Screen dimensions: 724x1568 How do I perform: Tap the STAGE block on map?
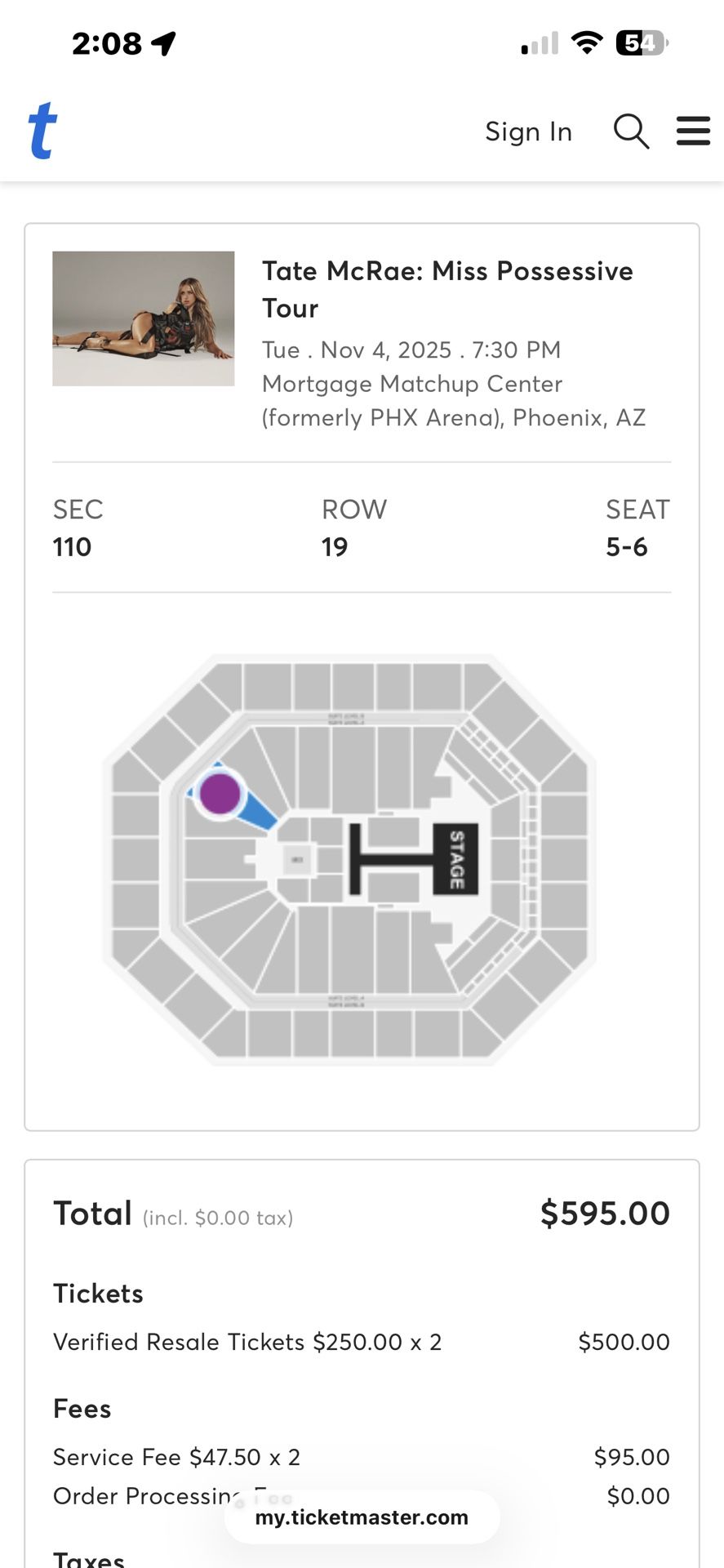(x=455, y=859)
